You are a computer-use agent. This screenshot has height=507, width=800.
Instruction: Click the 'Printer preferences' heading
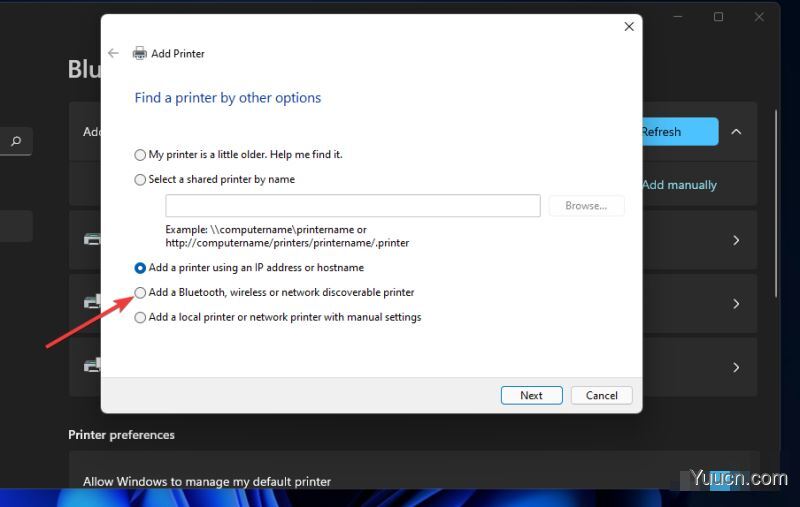[x=121, y=435]
